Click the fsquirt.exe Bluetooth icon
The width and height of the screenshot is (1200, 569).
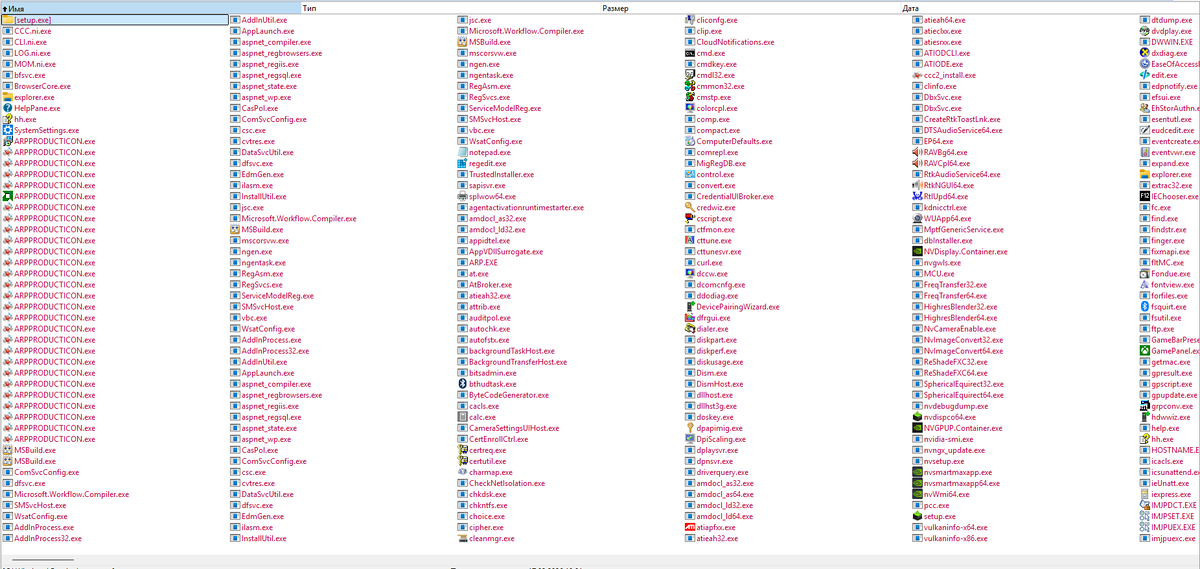(x=1144, y=307)
